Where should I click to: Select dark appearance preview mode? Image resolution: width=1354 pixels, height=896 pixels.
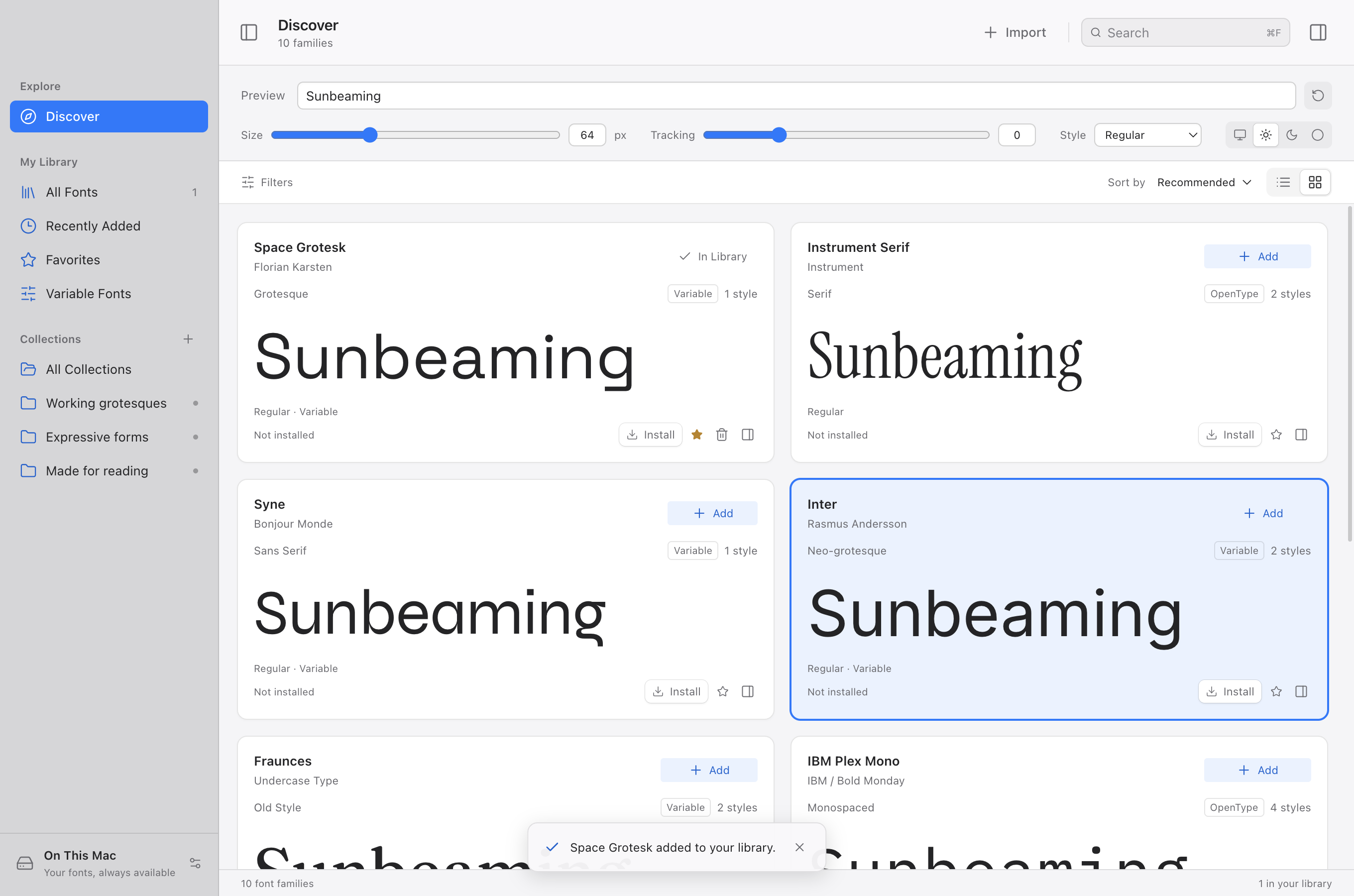point(1291,135)
